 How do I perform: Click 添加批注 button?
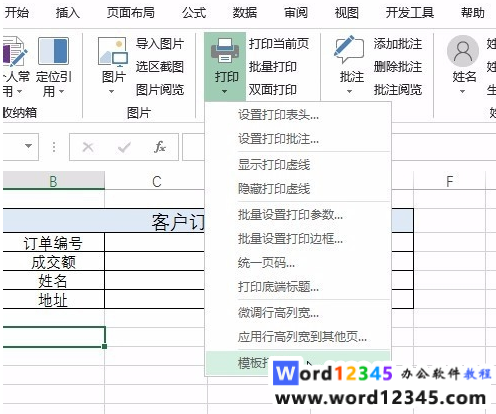click(x=398, y=44)
